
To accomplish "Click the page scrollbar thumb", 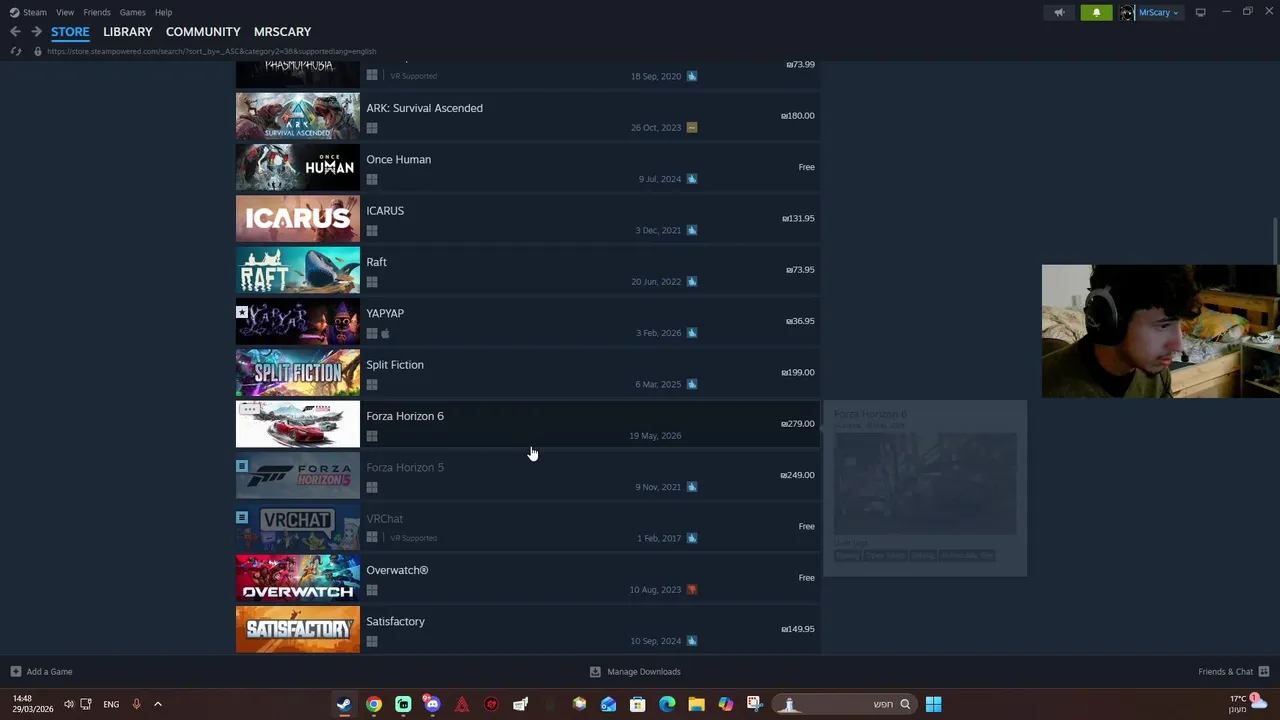I will [x=1275, y=240].
